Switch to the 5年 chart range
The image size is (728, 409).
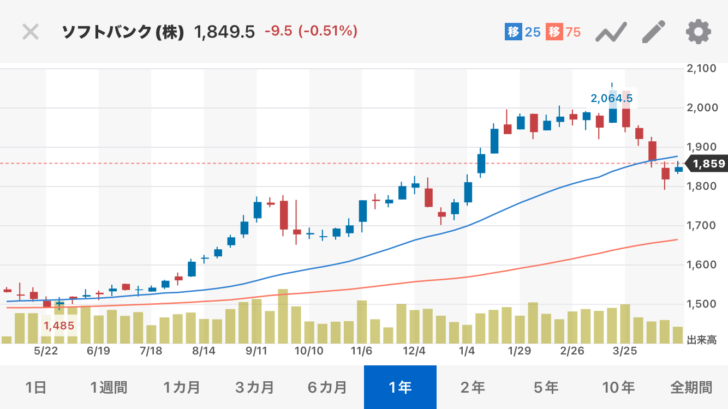[546, 387]
